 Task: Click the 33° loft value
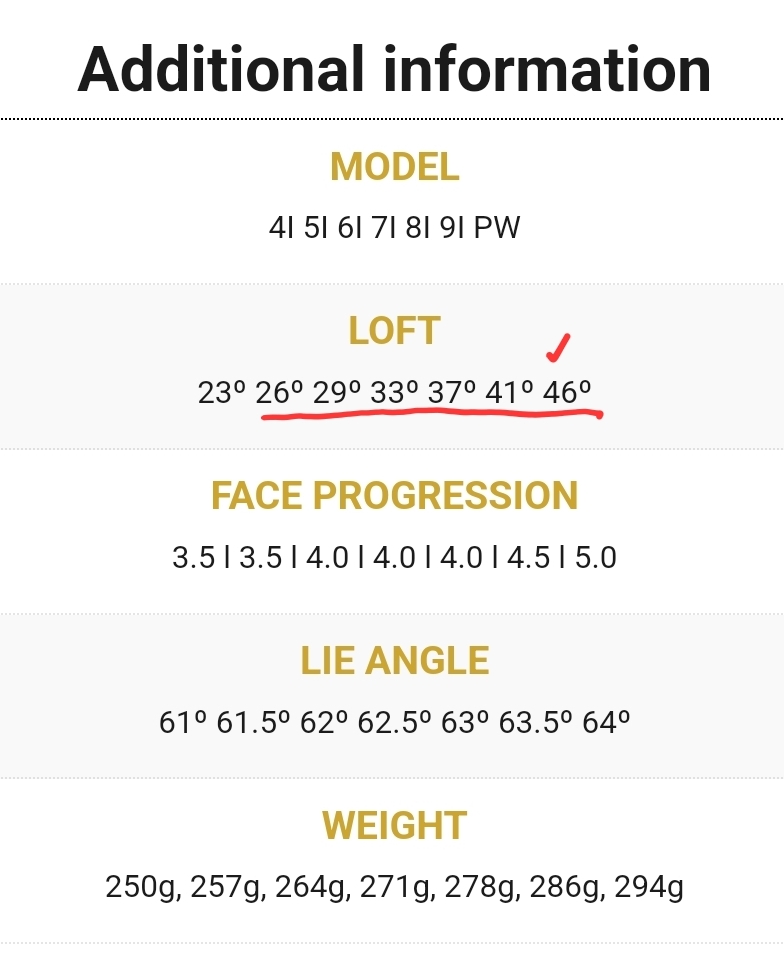(394, 393)
